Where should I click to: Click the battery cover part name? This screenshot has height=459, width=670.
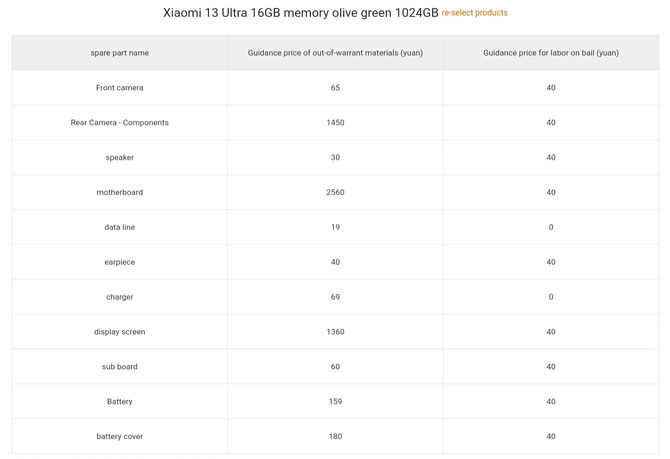(x=119, y=437)
